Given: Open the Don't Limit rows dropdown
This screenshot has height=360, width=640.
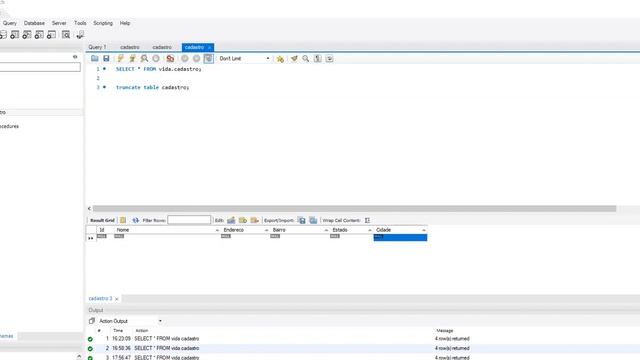Looking at the screenshot, I should (x=244, y=59).
